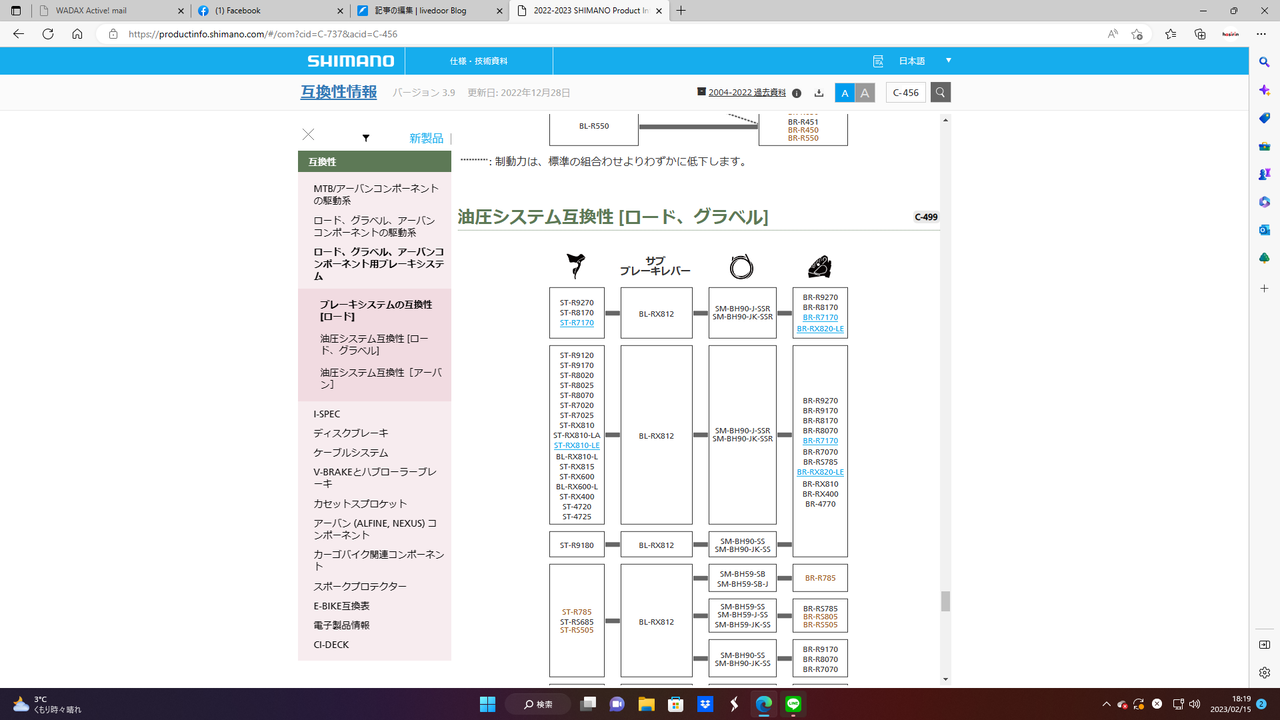The width and height of the screenshot is (1280, 720).
Task: Select 油圧システム互換性 [アーバン] submenu
Action: 380,378
